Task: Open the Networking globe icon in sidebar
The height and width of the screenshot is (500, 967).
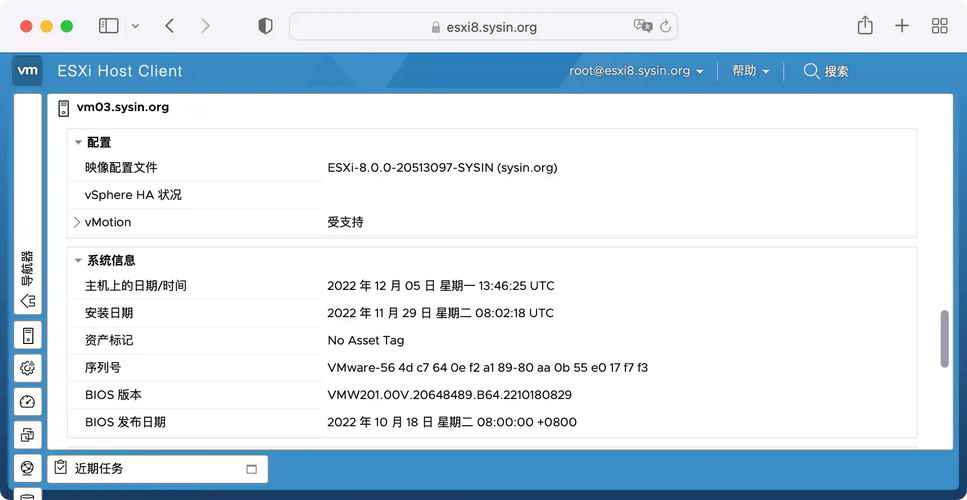Action: [x=28, y=469]
